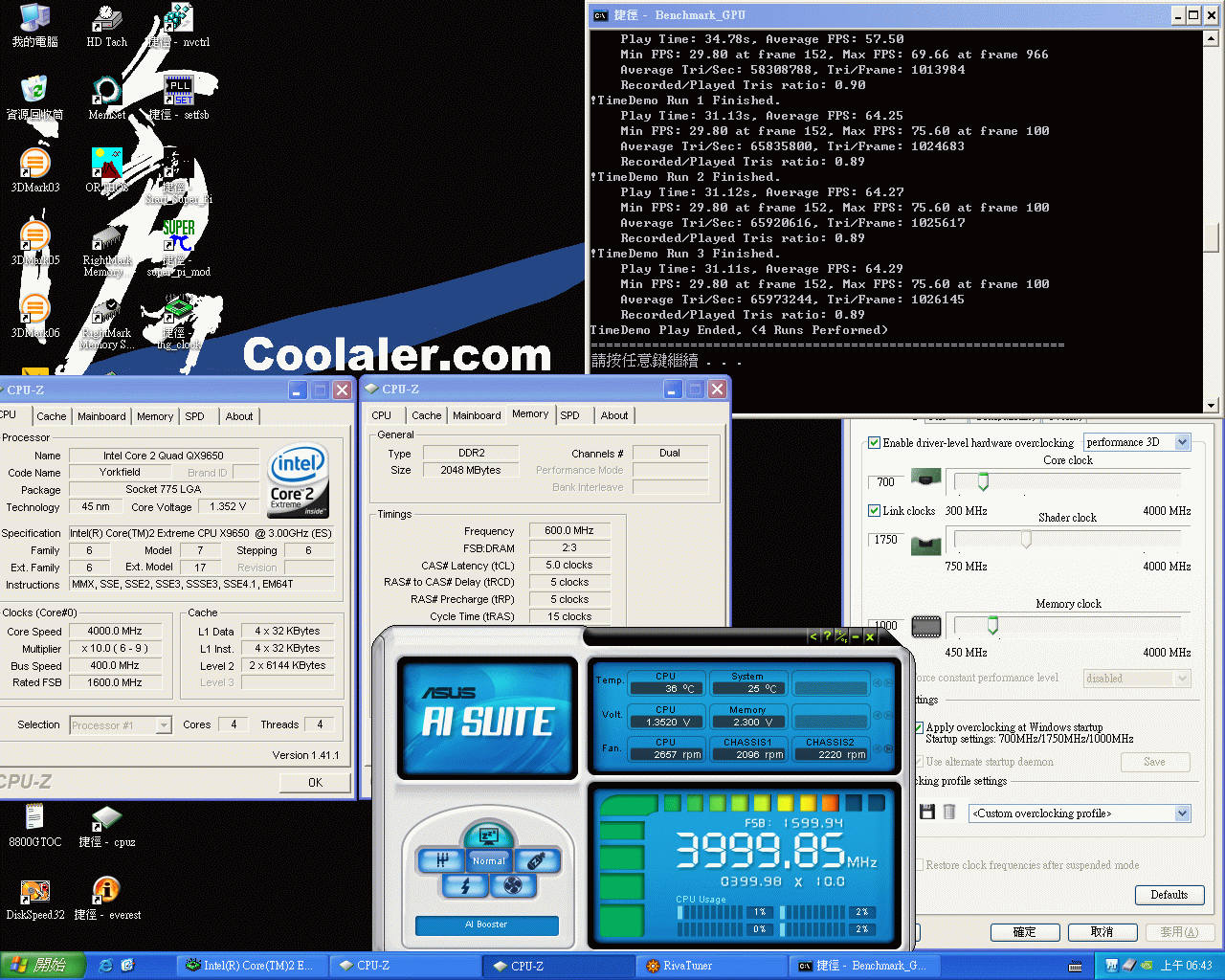Click the Core Speed value 4000.0 MHz

pyautogui.click(x=116, y=632)
